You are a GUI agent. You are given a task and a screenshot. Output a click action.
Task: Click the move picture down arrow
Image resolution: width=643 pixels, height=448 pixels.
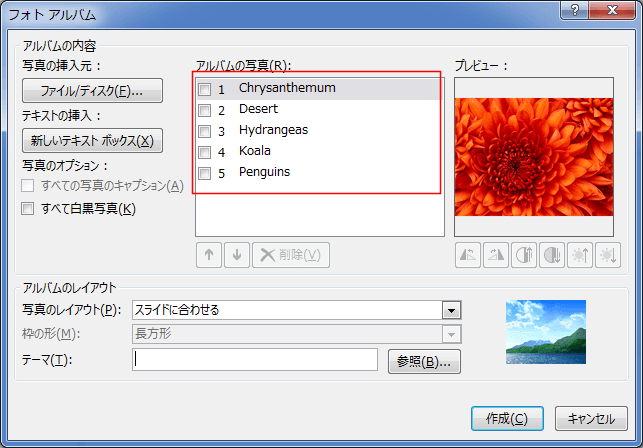point(237,255)
